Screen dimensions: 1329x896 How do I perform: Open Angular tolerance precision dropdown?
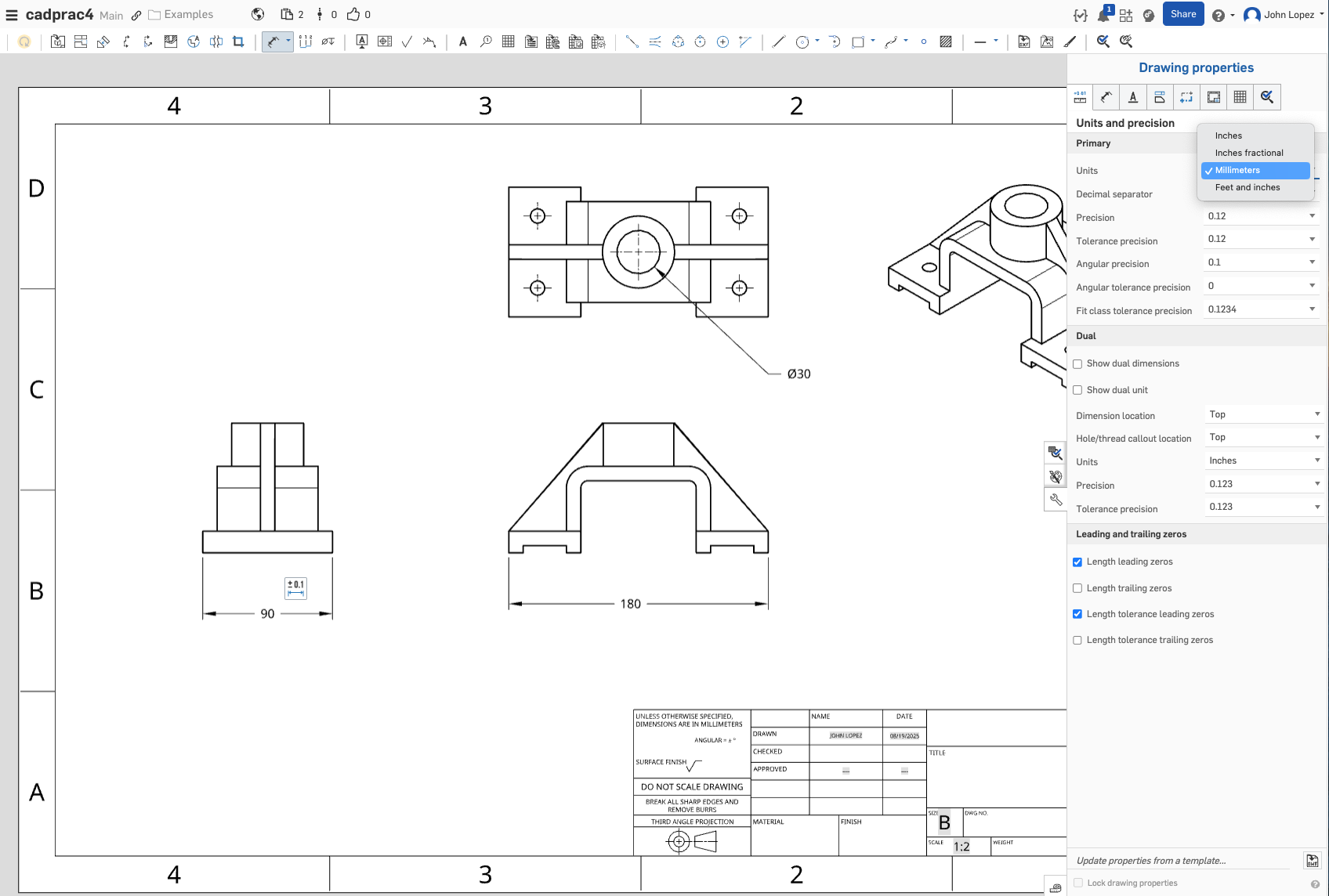[x=1262, y=286]
